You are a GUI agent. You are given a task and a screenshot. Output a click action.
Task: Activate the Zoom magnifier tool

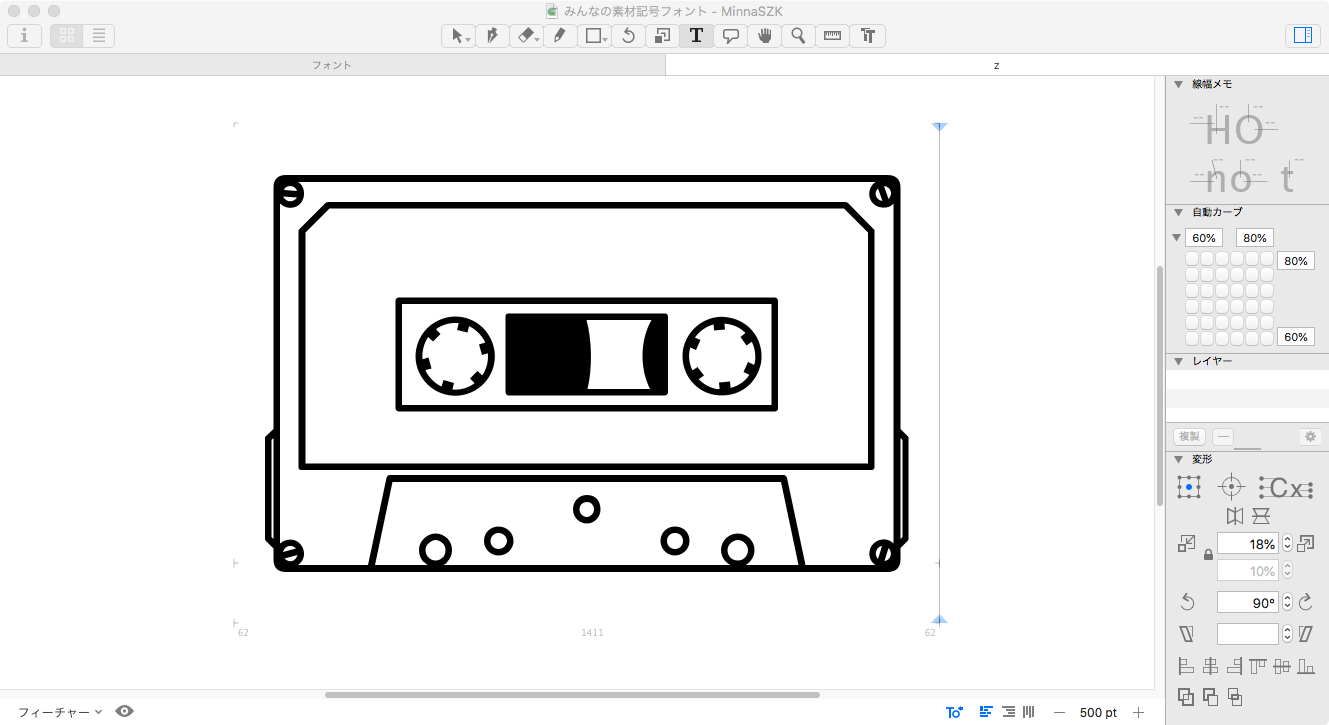798,36
